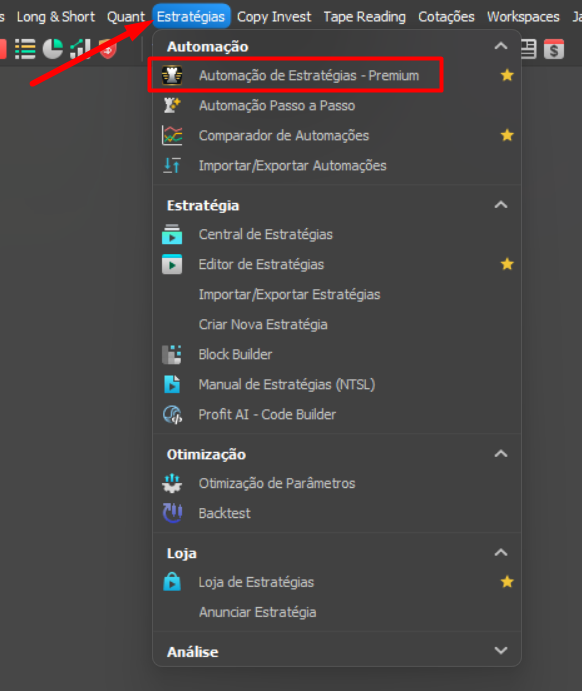Click the Loja de Estratégias shopping bag icon
The width and height of the screenshot is (582, 691).
point(172,582)
